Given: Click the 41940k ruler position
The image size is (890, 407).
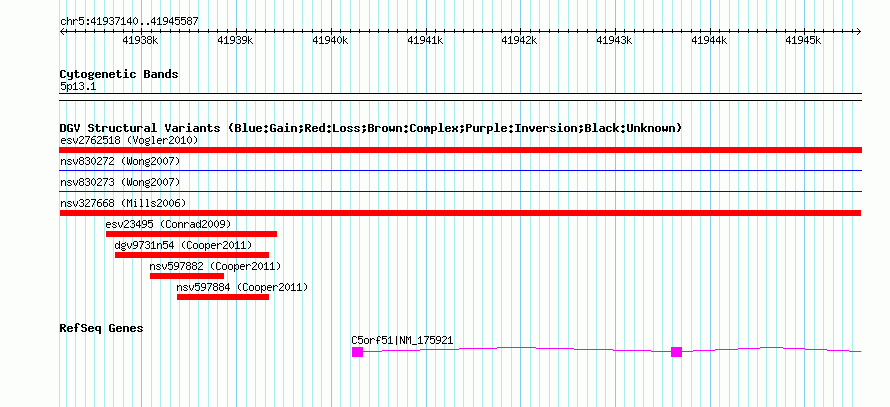Looking at the screenshot, I should tap(330, 41).
